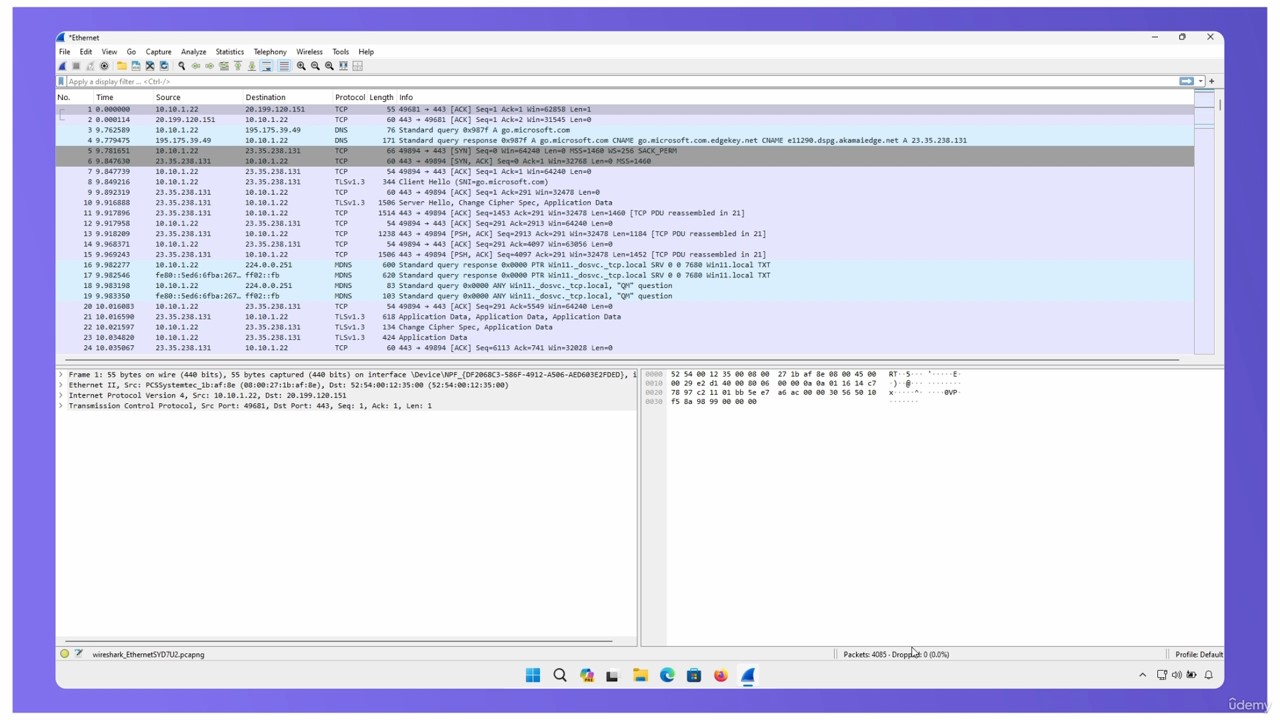The width and height of the screenshot is (1280, 720).
Task: Toggle auto-scroll during live capture
Action: click(x=266, y=66)
